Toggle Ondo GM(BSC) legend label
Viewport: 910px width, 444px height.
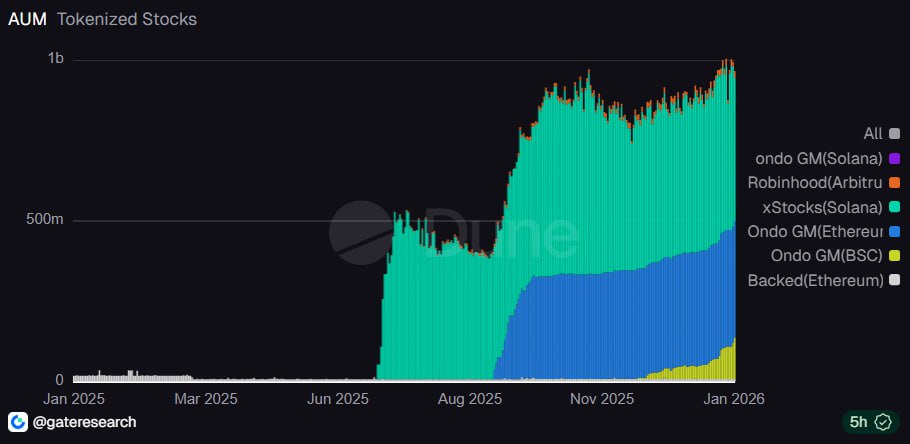coord(827,256)
